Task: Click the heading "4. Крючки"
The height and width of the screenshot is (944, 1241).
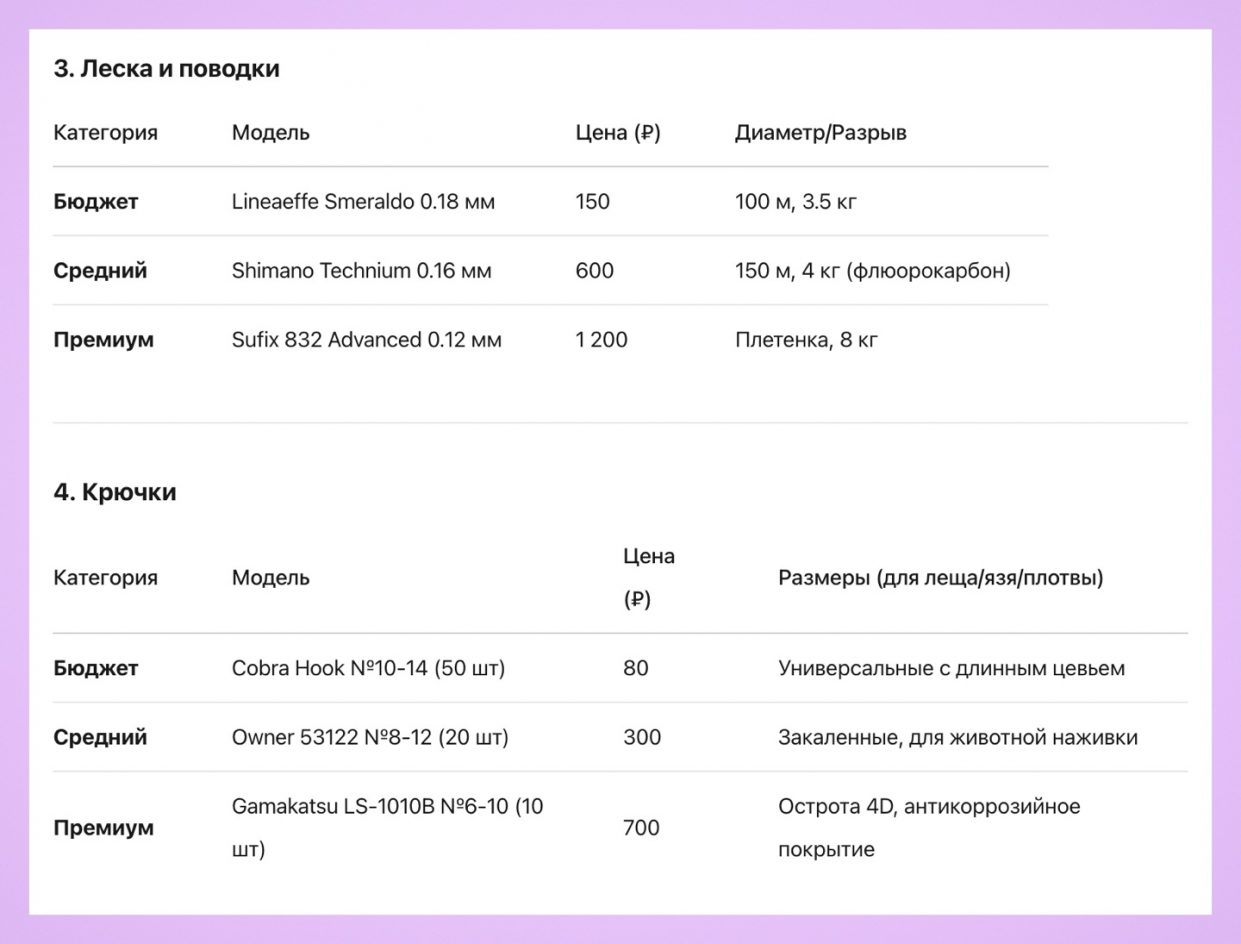Action: point(115,493)
